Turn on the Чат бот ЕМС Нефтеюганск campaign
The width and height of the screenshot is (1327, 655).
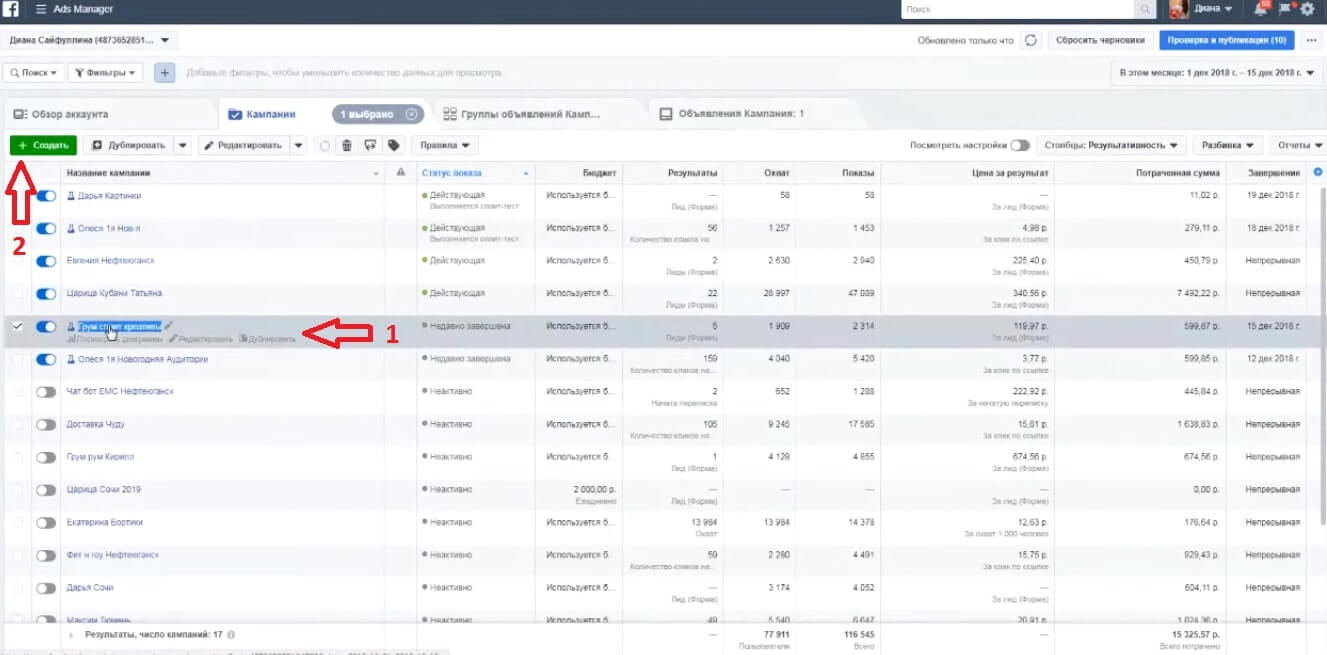point(46,392)
